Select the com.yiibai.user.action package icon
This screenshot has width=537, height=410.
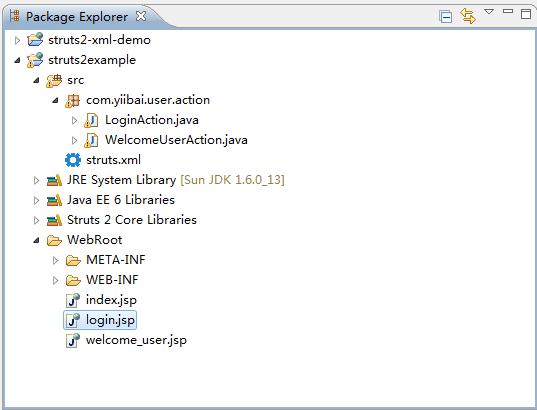72,101
